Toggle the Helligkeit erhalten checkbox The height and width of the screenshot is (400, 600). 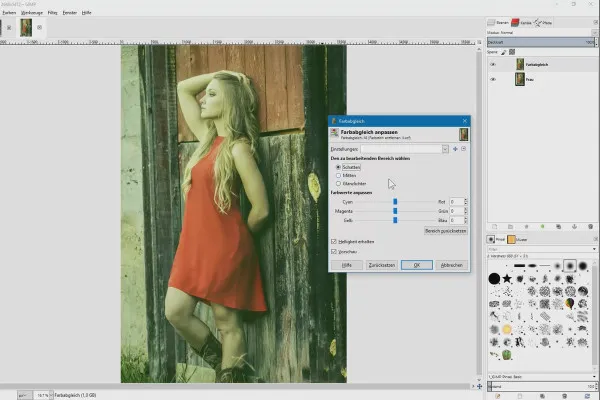pos(334,241)
